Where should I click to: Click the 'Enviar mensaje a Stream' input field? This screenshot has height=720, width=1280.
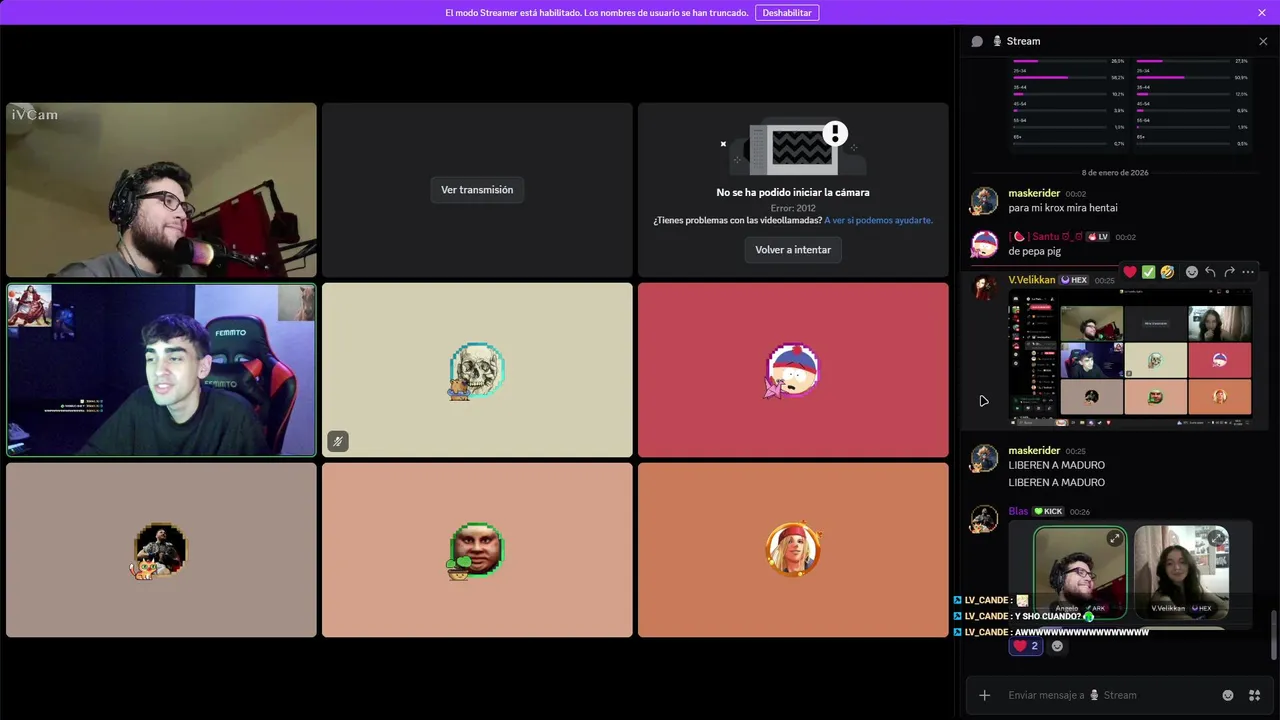pyautogui.click(x=1110, y=695)
